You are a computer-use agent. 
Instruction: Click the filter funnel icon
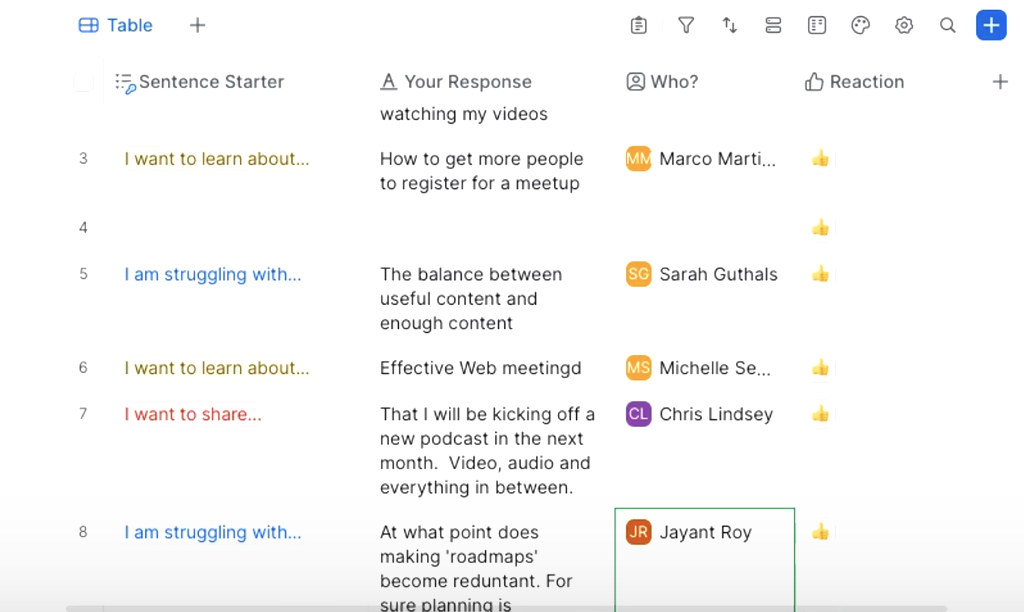pyautogui.click(x=686, y=26)
